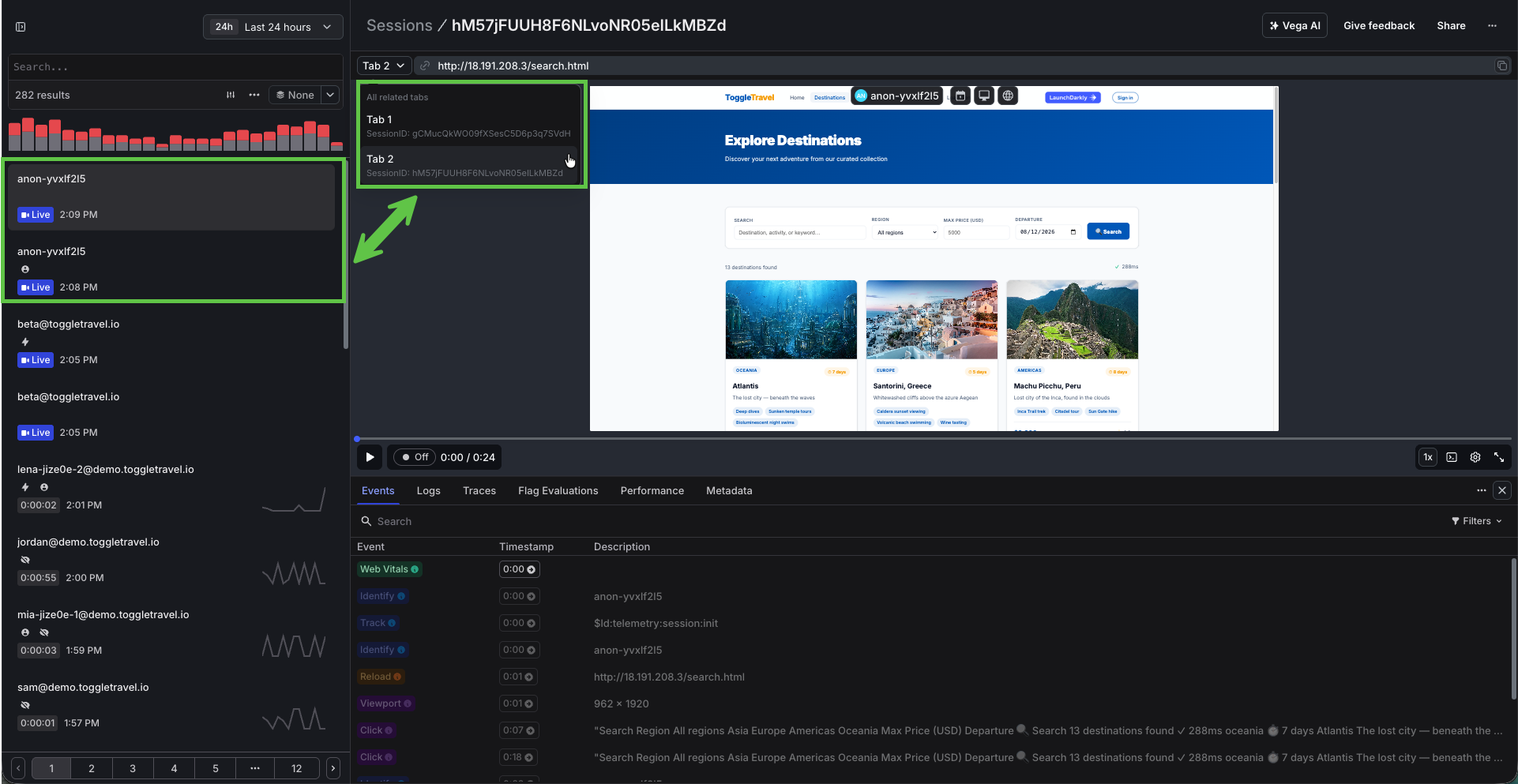The image size is (1518, 784).
Task: Click the Reload event badge
Action: tap(381, 677)
